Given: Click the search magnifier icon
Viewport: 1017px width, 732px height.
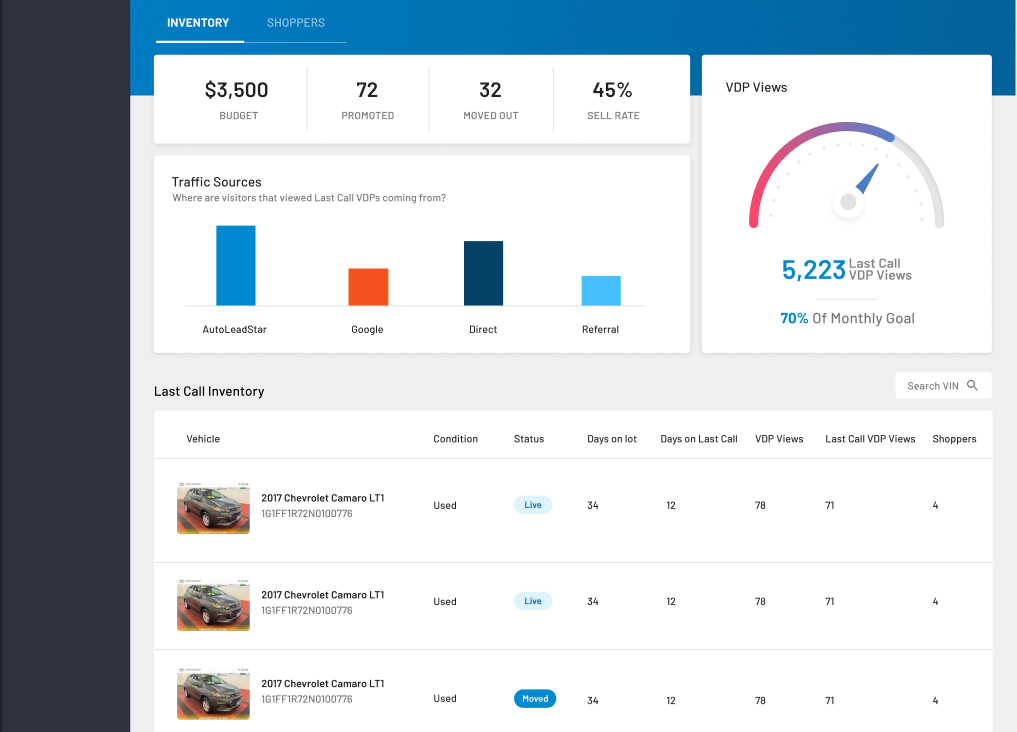Looking at the screenshot, I should pos(972,385).
